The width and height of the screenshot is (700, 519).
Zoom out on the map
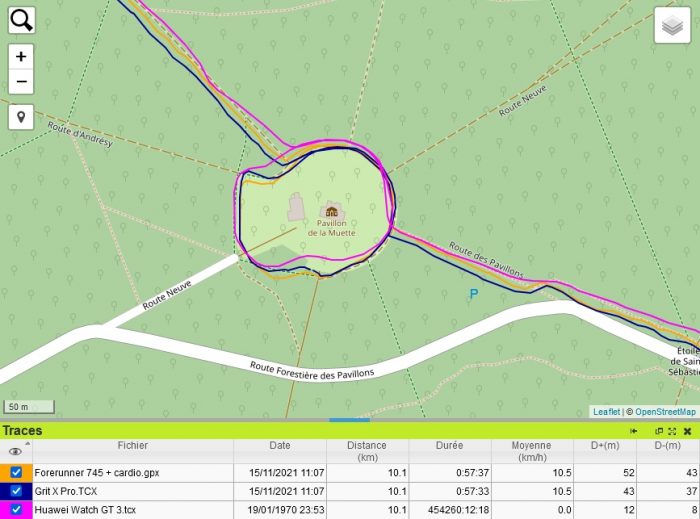pos(21,82)
